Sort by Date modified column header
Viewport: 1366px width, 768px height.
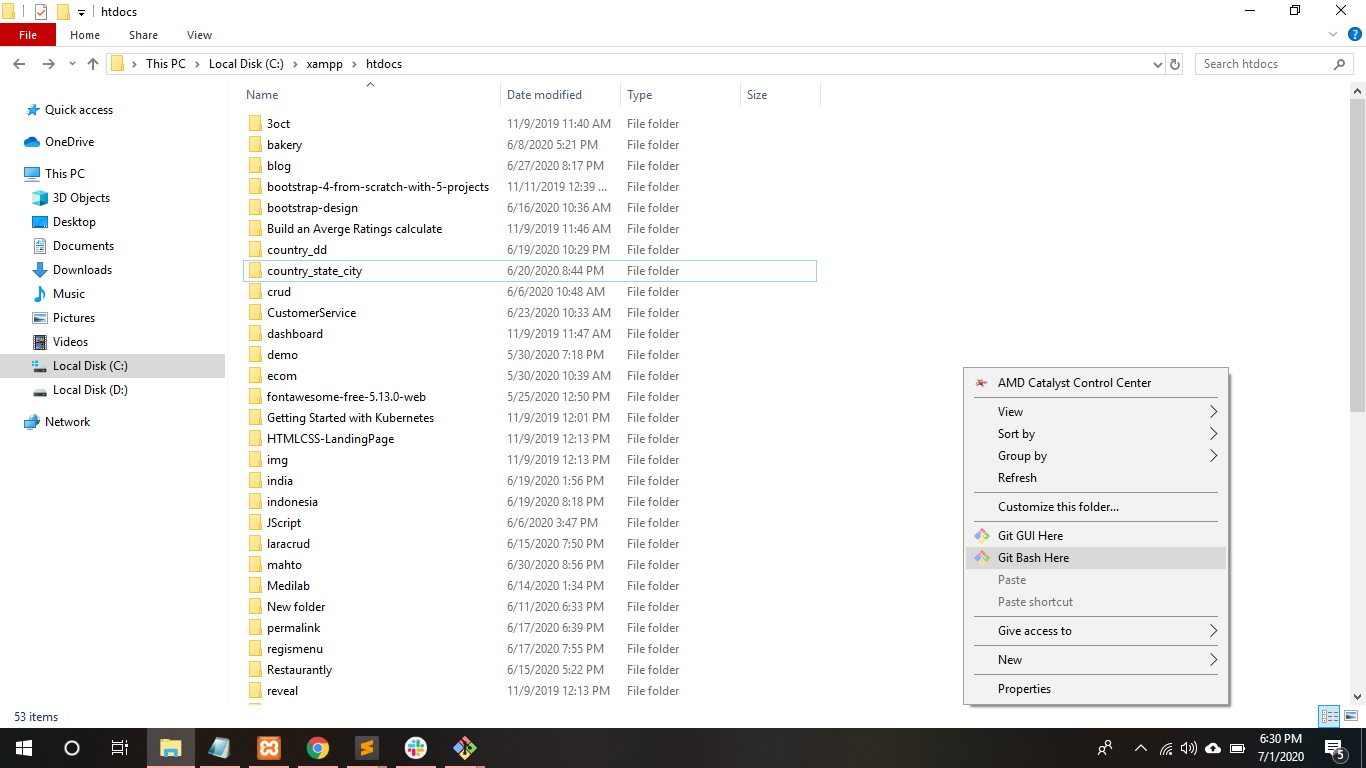(544, 95)
